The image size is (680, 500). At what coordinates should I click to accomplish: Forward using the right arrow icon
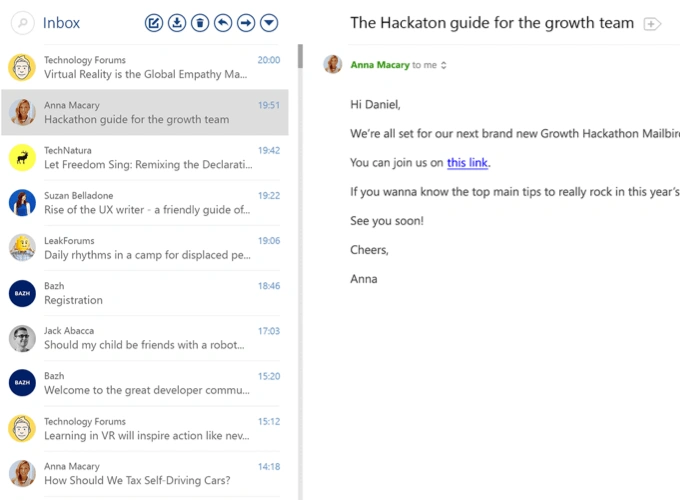click(x=246, y=23)
